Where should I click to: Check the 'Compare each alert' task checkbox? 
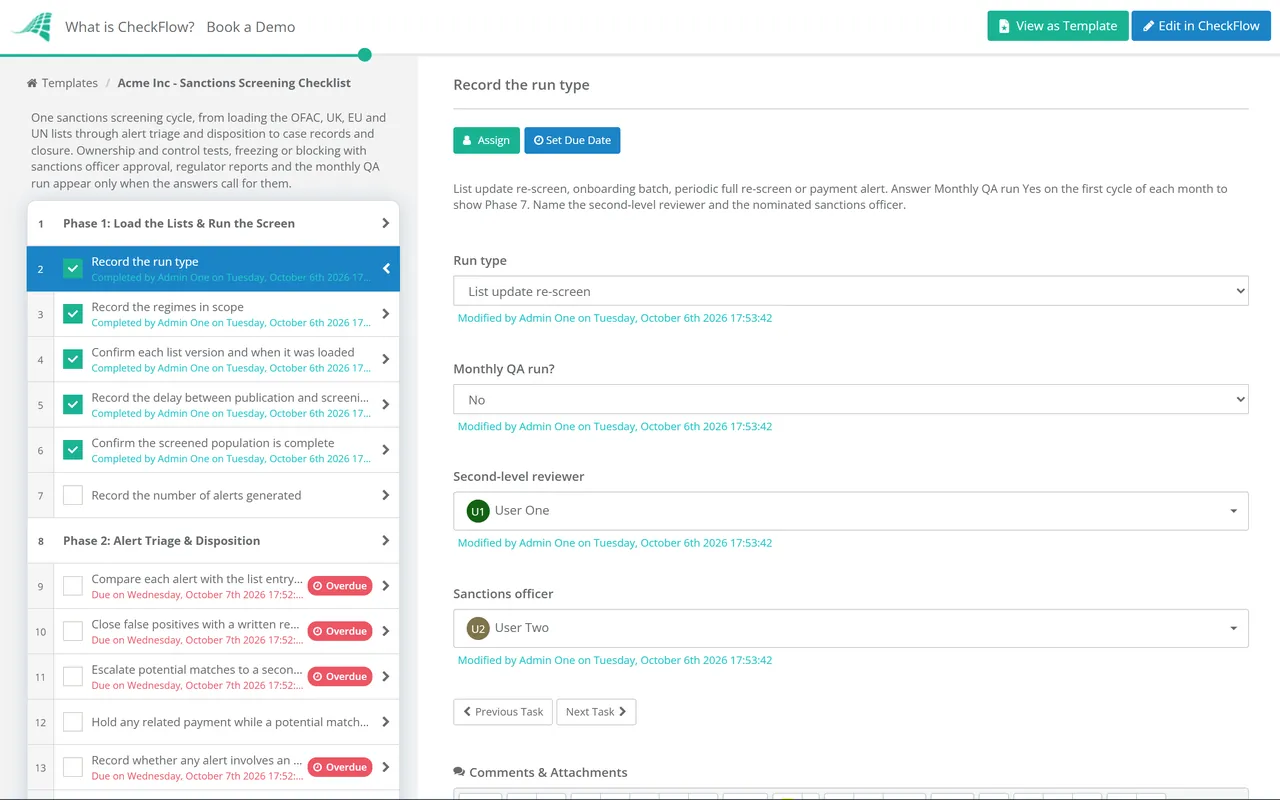coord(73,586)
